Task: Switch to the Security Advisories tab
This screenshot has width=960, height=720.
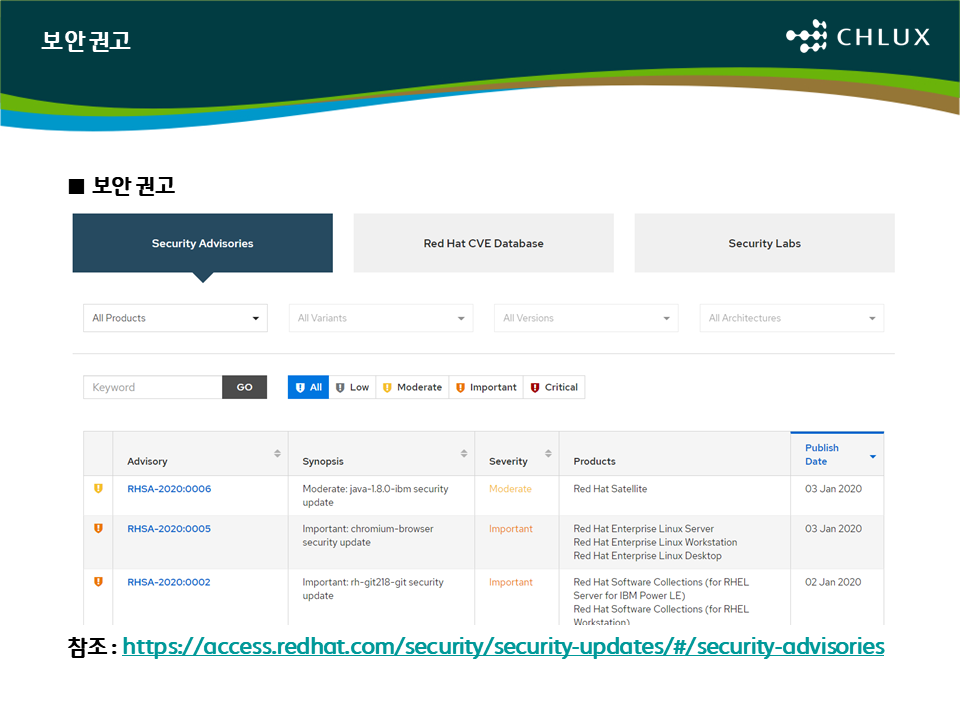Action: tap(203, 243)
